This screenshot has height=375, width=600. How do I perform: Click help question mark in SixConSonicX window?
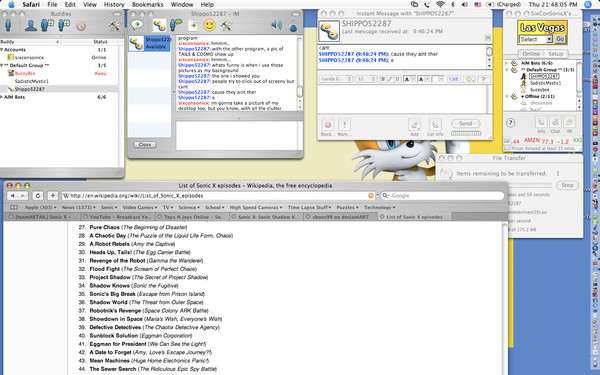[x=510, y=123]
